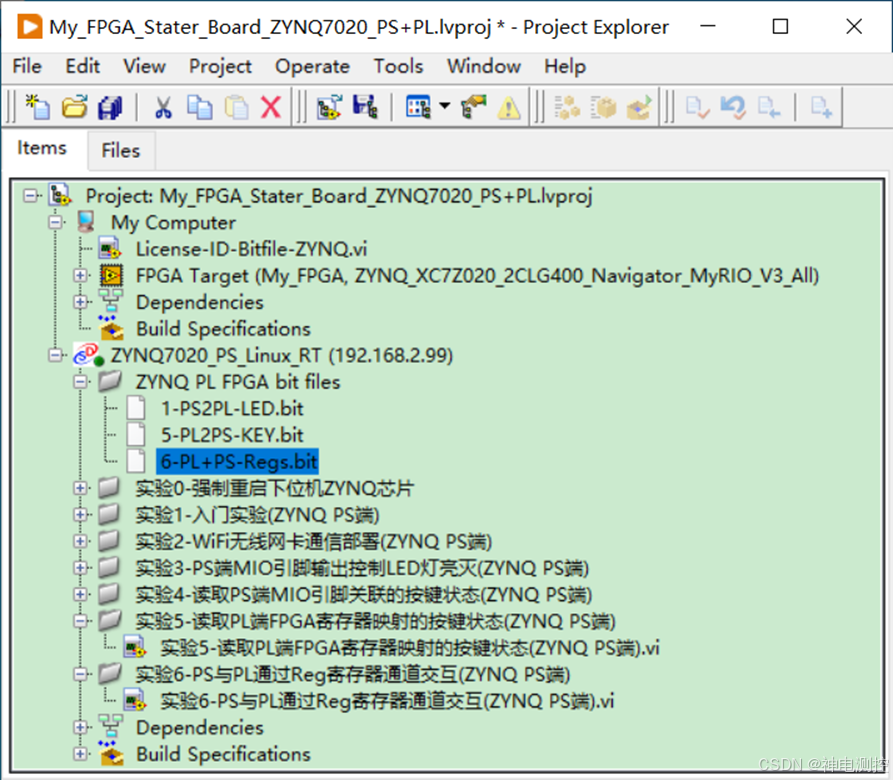
Task: Click the My Computer monitor icon
Action: 87,222
